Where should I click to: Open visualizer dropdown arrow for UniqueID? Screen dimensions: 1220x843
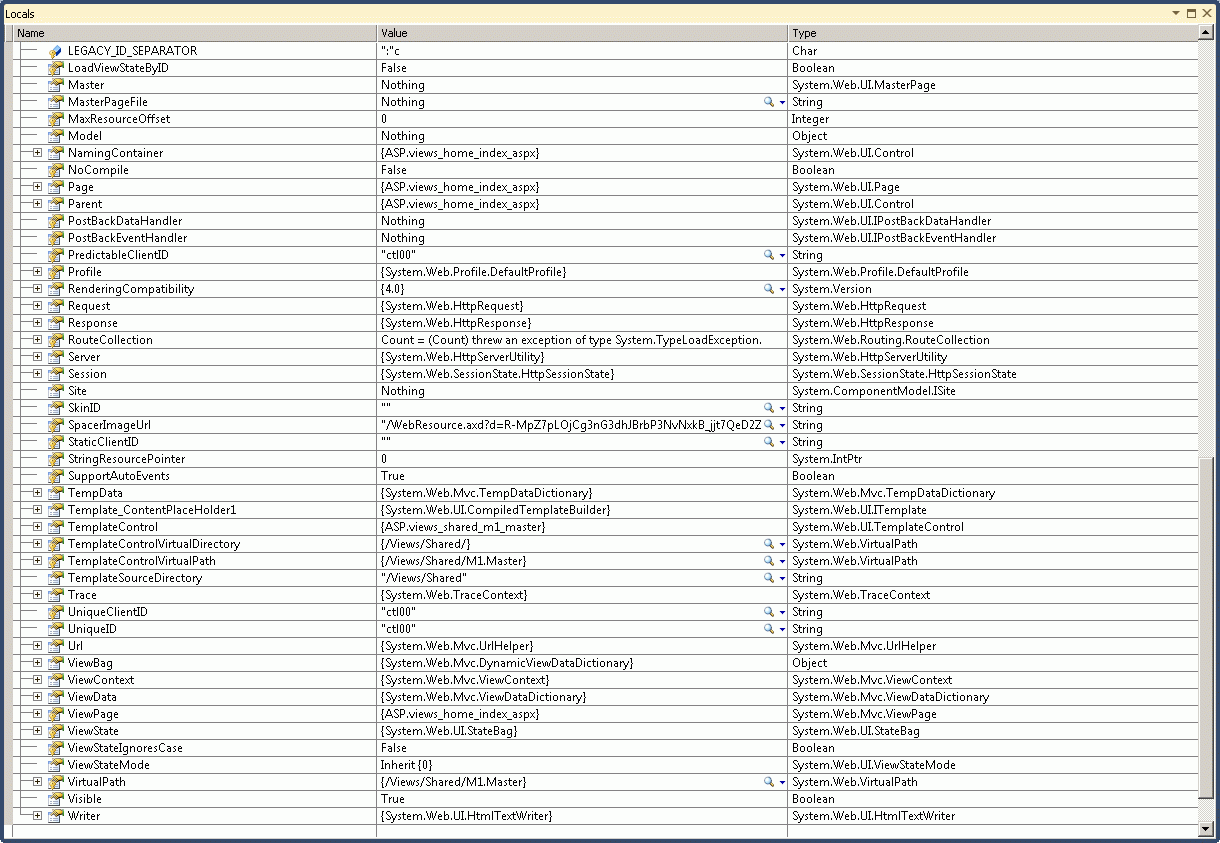coord(782,629)
